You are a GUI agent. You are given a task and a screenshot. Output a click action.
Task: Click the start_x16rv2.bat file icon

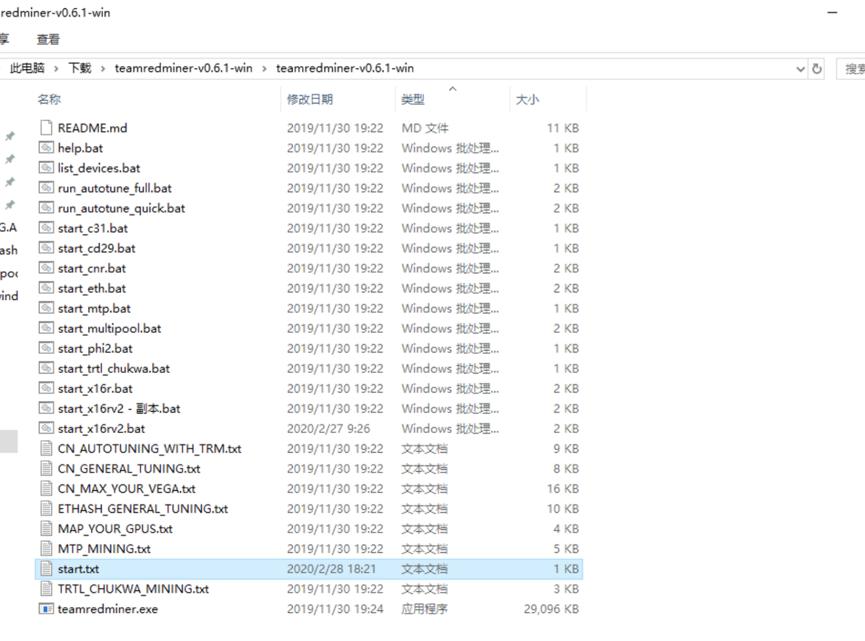point(46,429)
